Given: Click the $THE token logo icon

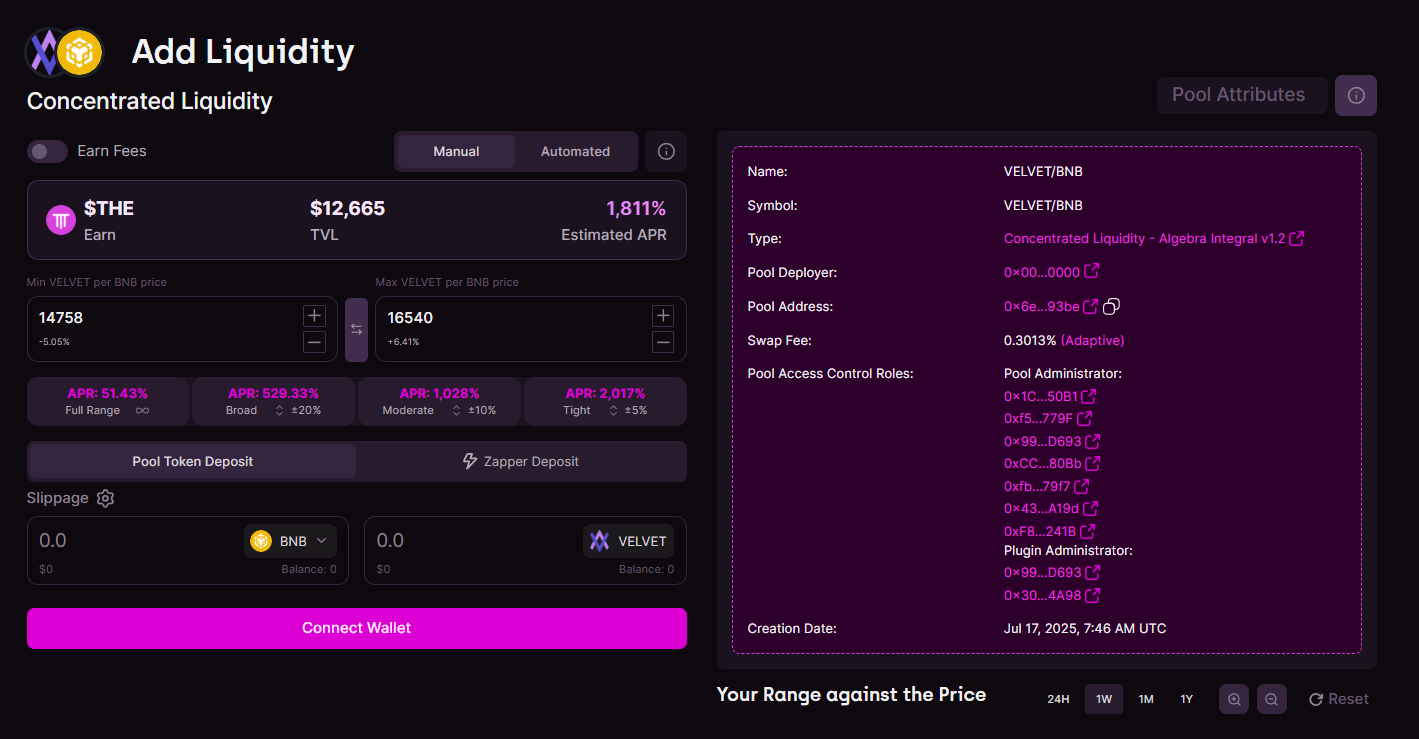Looking at the screenshot, I should click(61, 220).
